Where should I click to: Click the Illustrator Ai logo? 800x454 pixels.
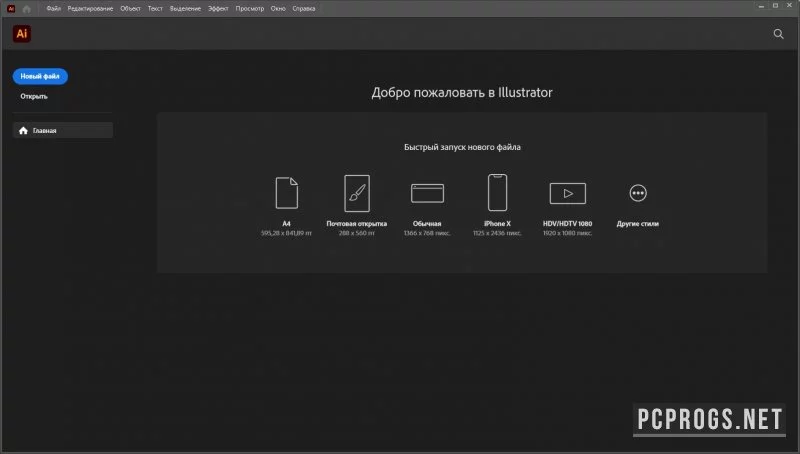22,34
